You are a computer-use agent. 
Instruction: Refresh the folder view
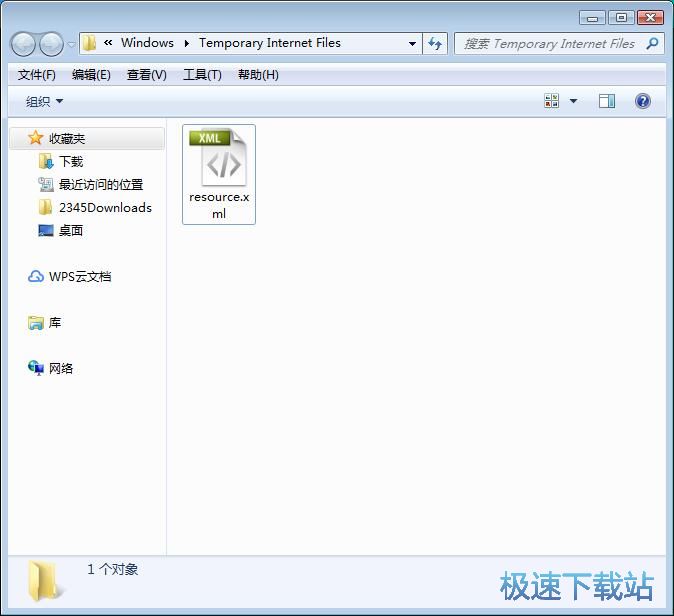tap(435, 43)
